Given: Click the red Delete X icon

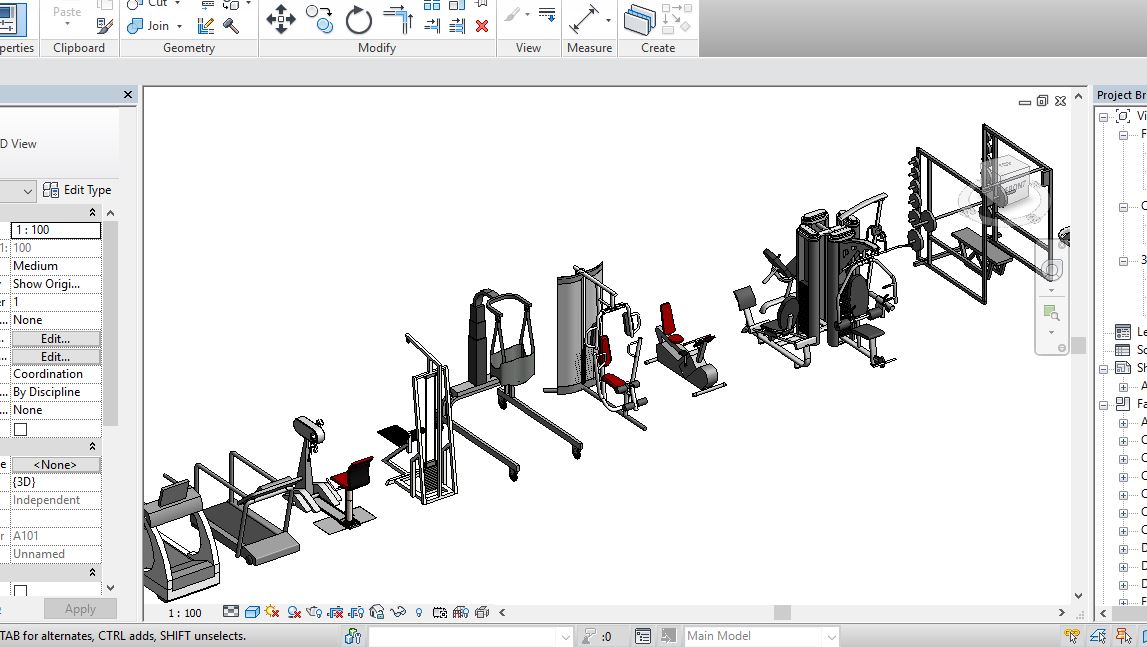Looking at the screenshot, I should [481, 26].
